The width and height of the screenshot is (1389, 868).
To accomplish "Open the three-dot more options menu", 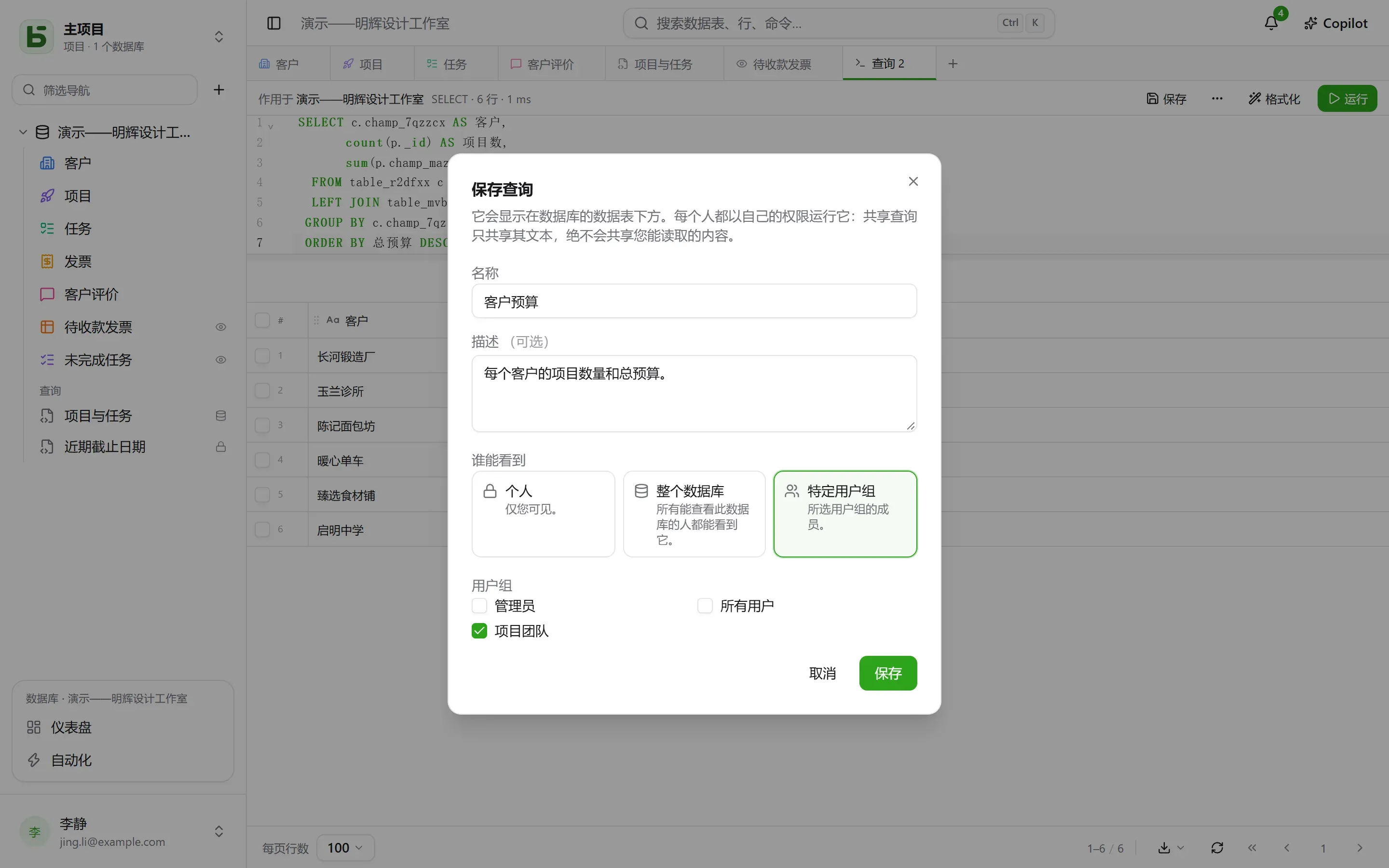I will pos(1217,99).
